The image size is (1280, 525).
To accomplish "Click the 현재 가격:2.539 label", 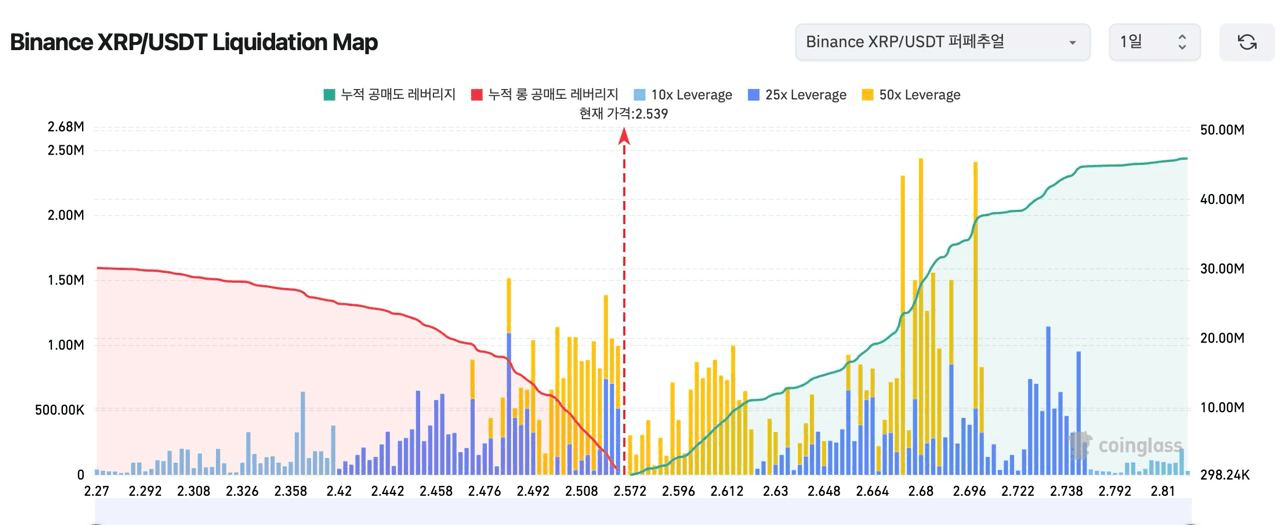I will click(624, 114).
